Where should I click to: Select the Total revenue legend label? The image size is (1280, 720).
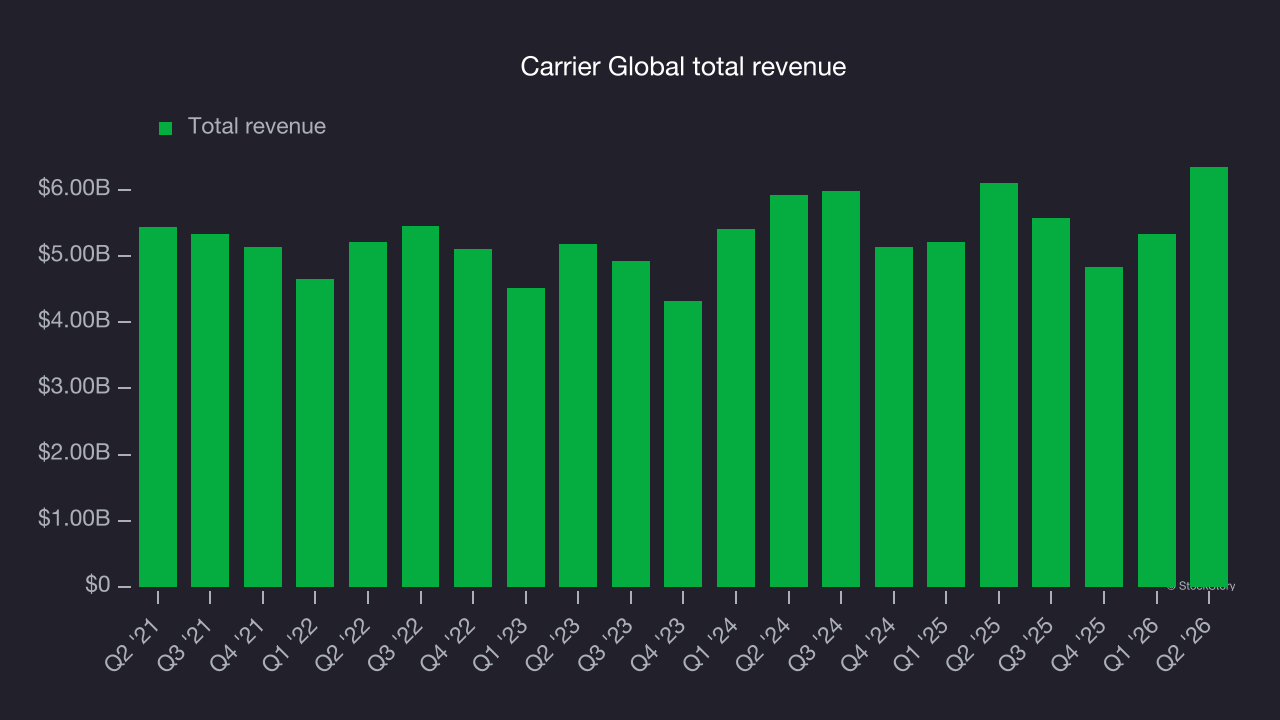coord(257,127)
